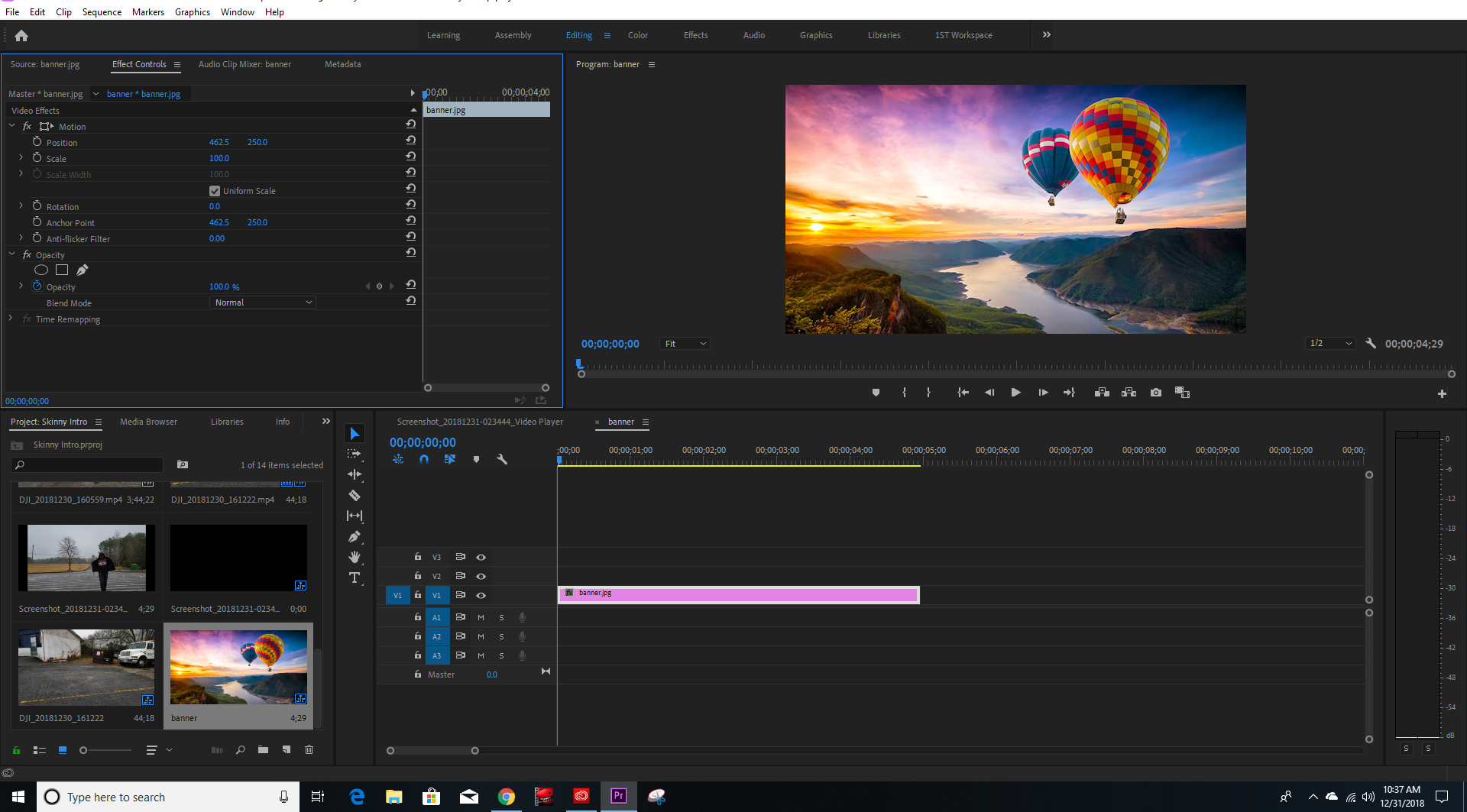
Task: Click the Play button in Program monitor
Action: tap(1015, 392)
